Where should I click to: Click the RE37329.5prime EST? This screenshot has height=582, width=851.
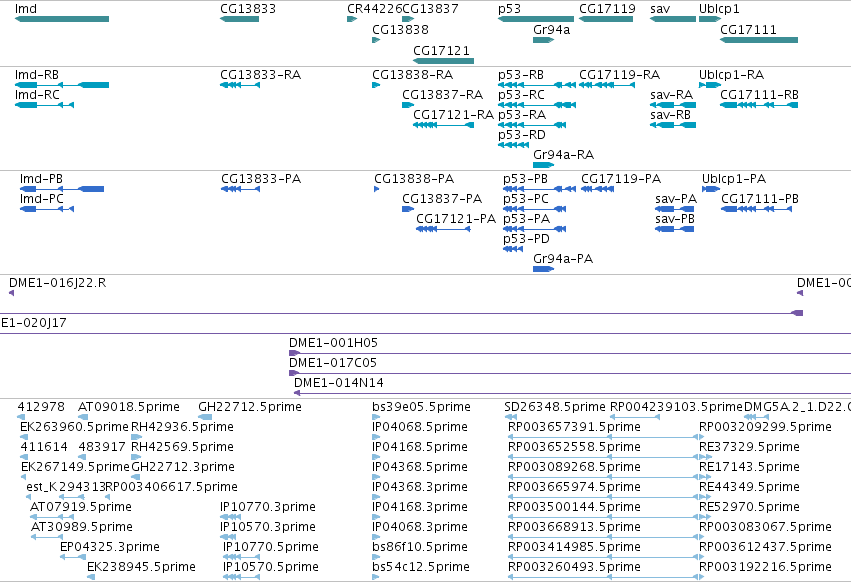pyautogui.click(x=704, y=457)
